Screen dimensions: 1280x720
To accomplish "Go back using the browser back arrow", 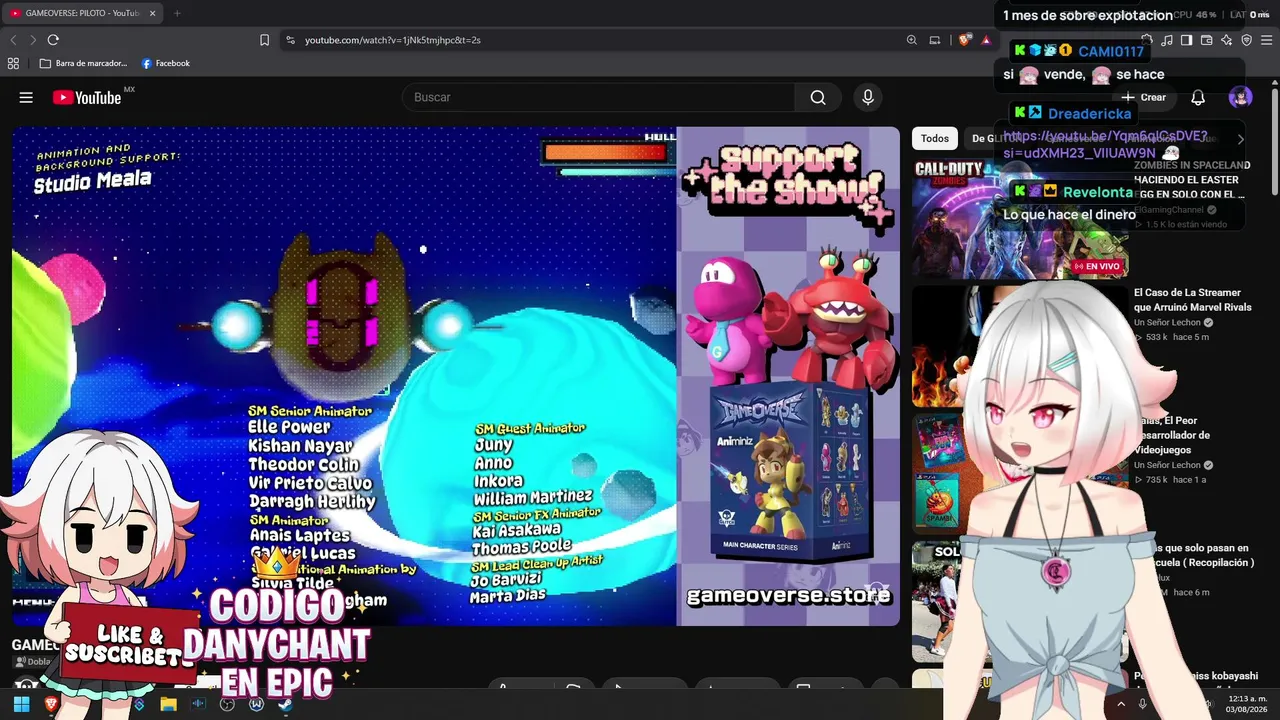I will tap(13, 40).
